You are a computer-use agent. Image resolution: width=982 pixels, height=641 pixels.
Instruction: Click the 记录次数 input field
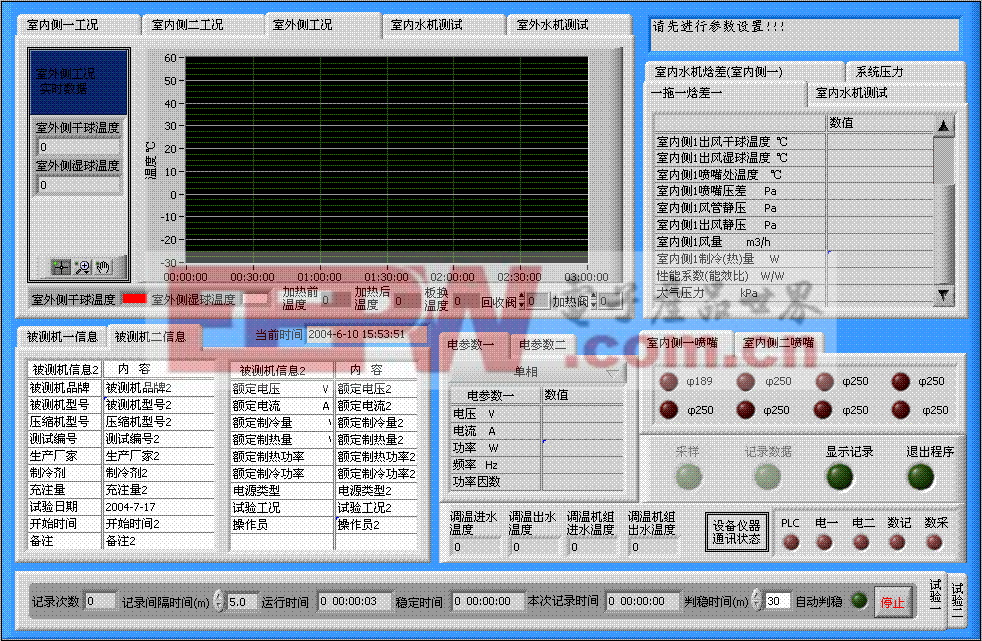pos(100,601)
